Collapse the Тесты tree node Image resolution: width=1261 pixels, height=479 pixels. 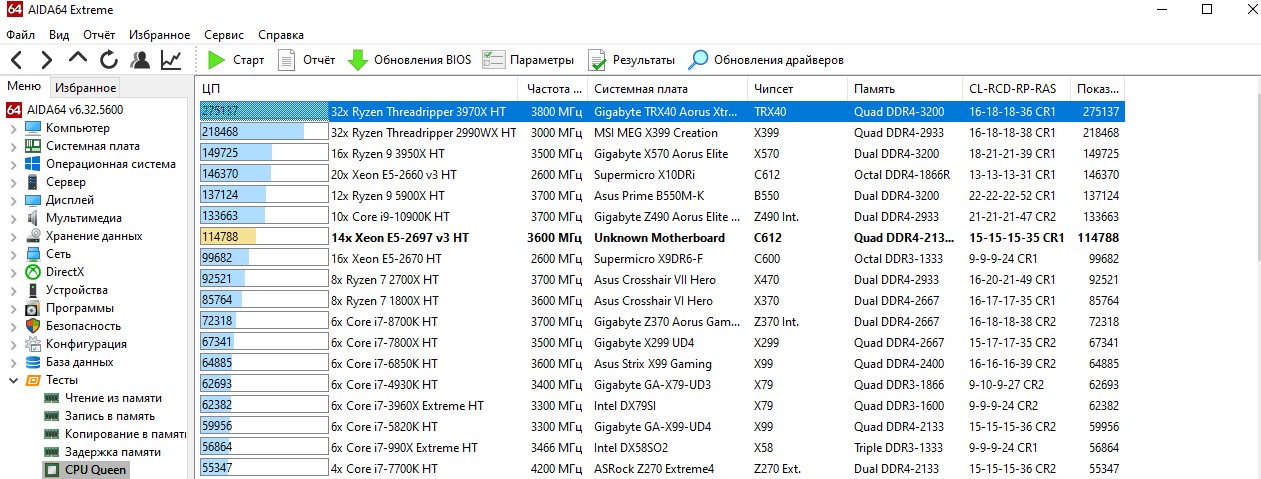tap(13, 380)
